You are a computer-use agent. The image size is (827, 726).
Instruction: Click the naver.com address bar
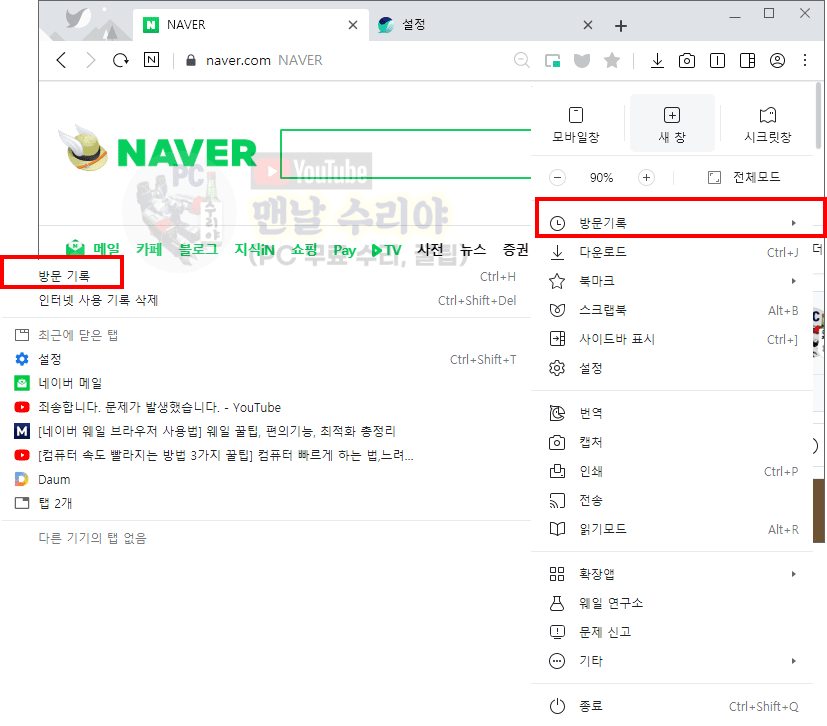tap(343, 60)
